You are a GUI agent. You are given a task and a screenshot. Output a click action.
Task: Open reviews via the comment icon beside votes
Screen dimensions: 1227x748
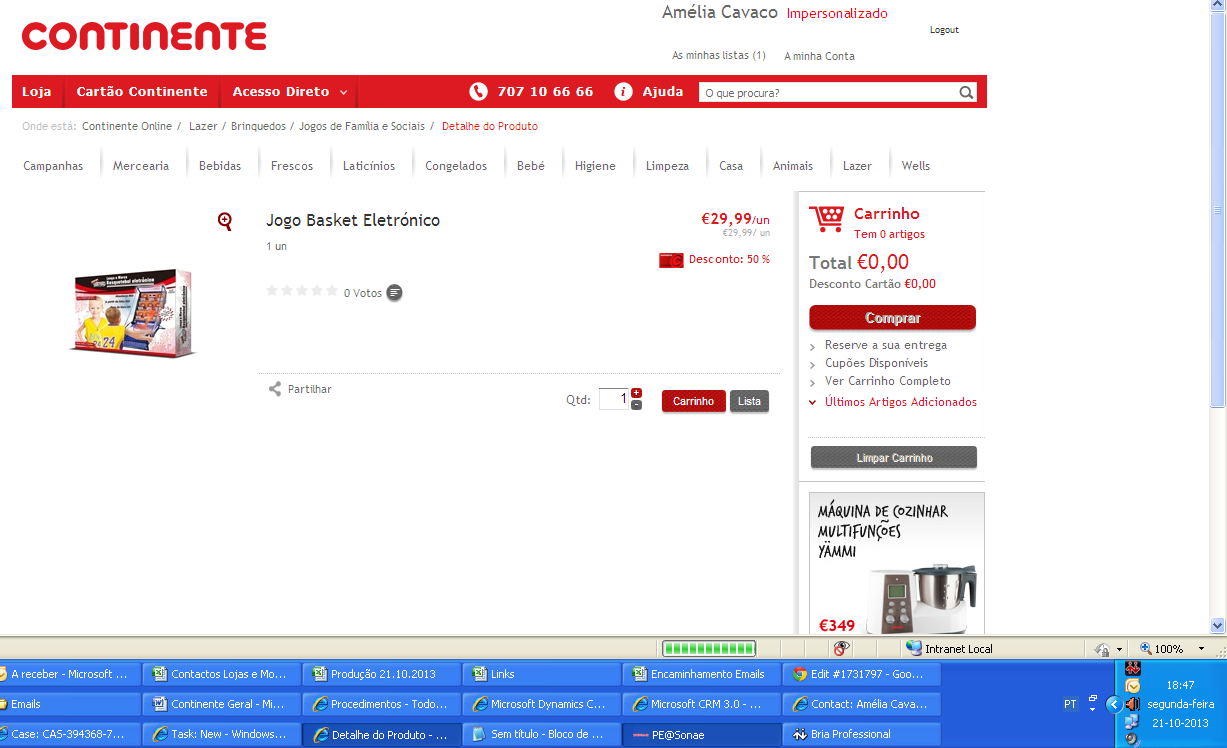tap(395, 293)
